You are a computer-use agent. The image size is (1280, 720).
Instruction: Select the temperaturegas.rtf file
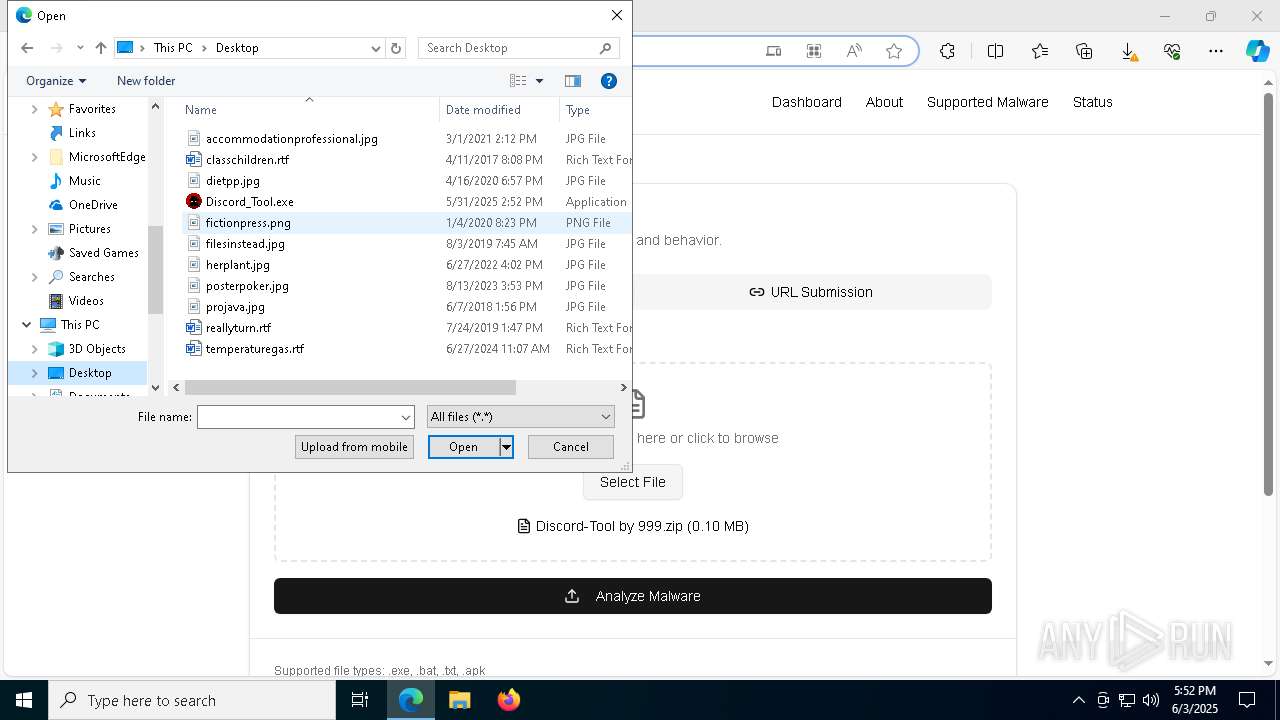(255, 349)
